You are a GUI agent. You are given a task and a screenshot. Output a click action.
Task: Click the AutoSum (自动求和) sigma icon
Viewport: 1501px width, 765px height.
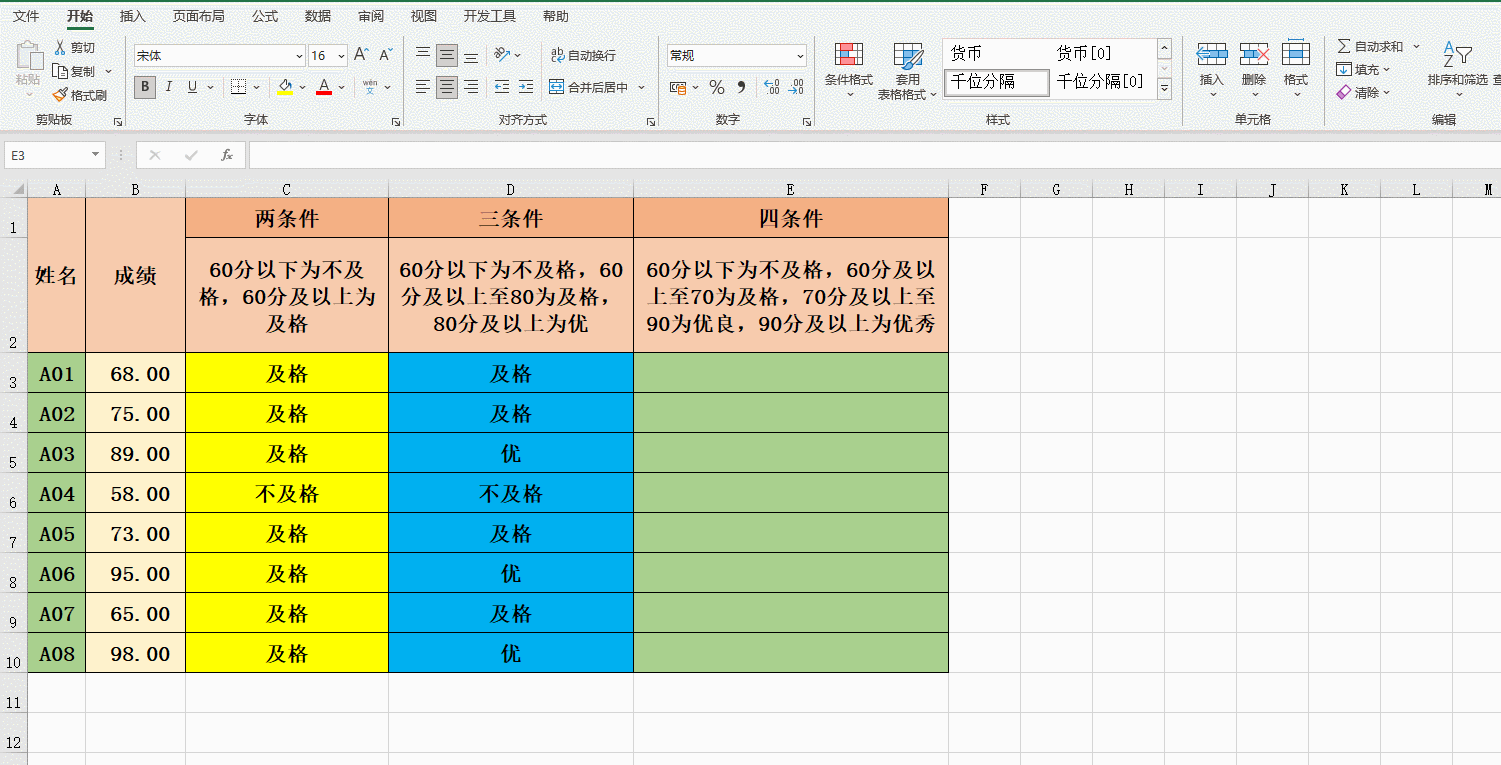pos(1344,46)
